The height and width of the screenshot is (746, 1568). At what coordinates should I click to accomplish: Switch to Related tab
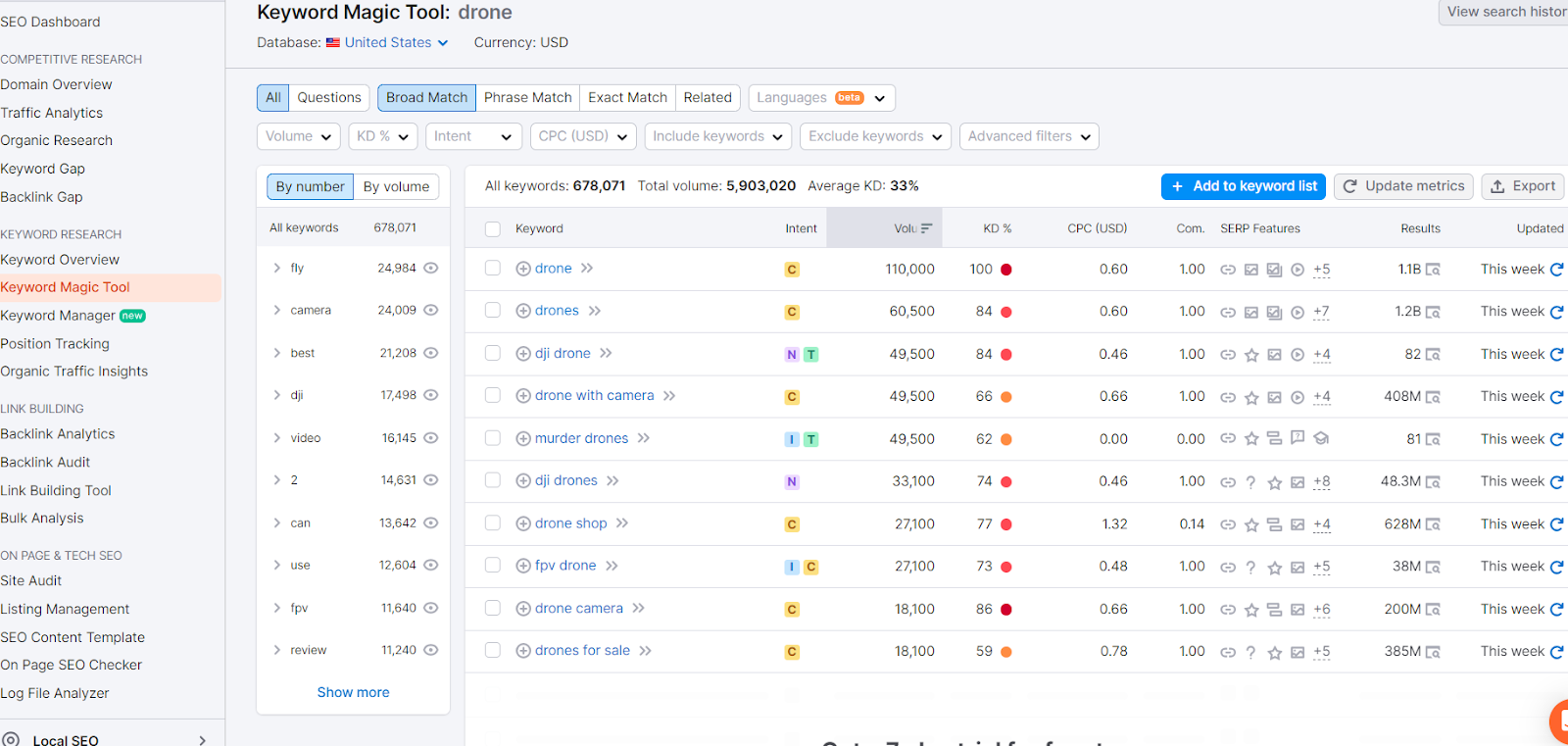click(x=708, y=97)
